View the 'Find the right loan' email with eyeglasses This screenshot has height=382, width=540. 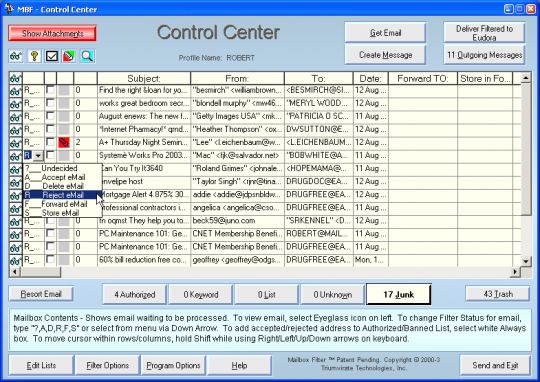[x=16, y=91]
